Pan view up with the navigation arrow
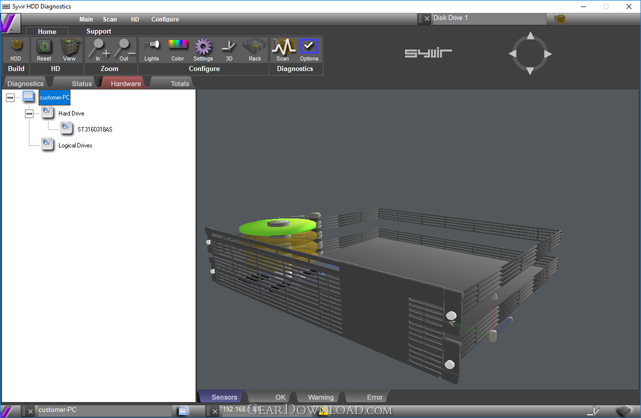The height and width of the screenshot is (418, 641). click(x=530, y=36)
